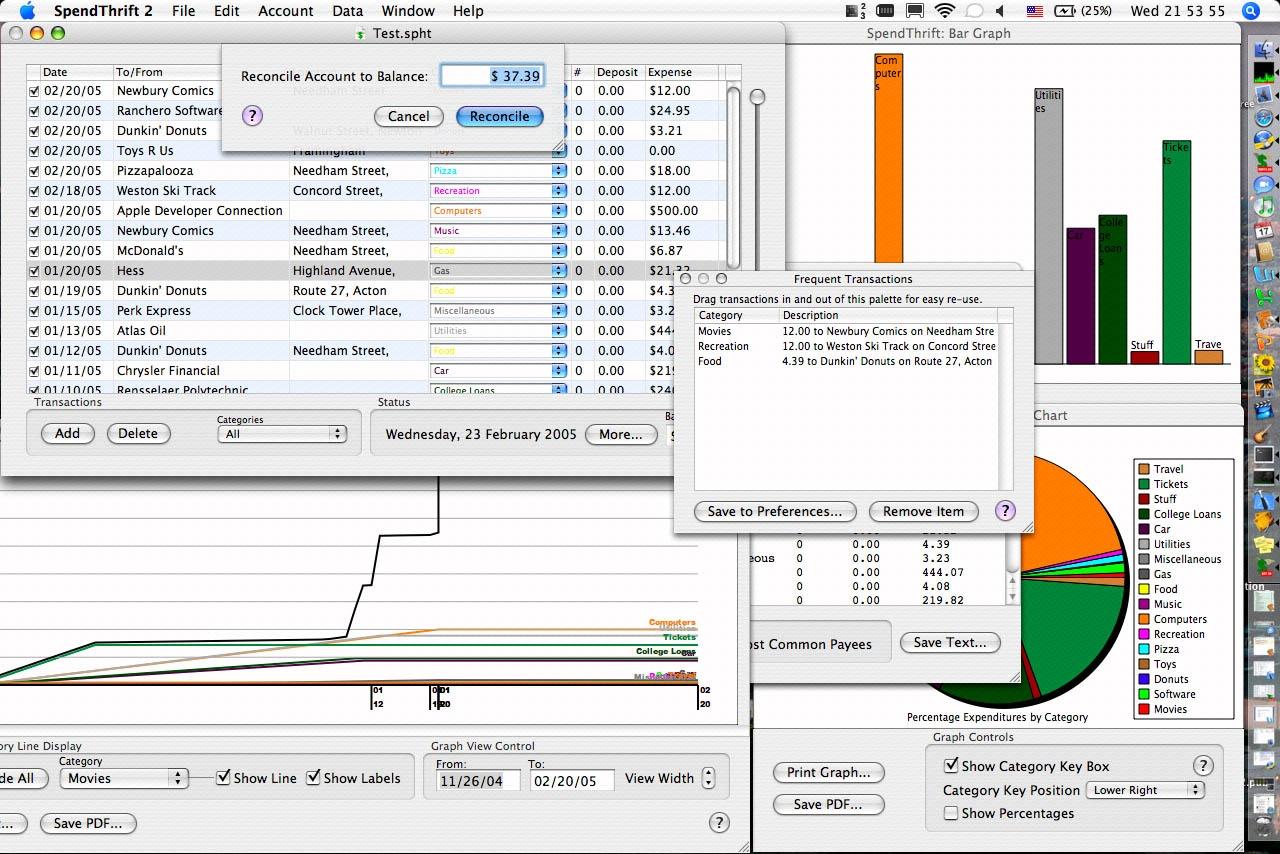Viewport: 1280px width, 854px height.
Task: Open the battery status menu showing 25%
Action: click(1084, 11)
